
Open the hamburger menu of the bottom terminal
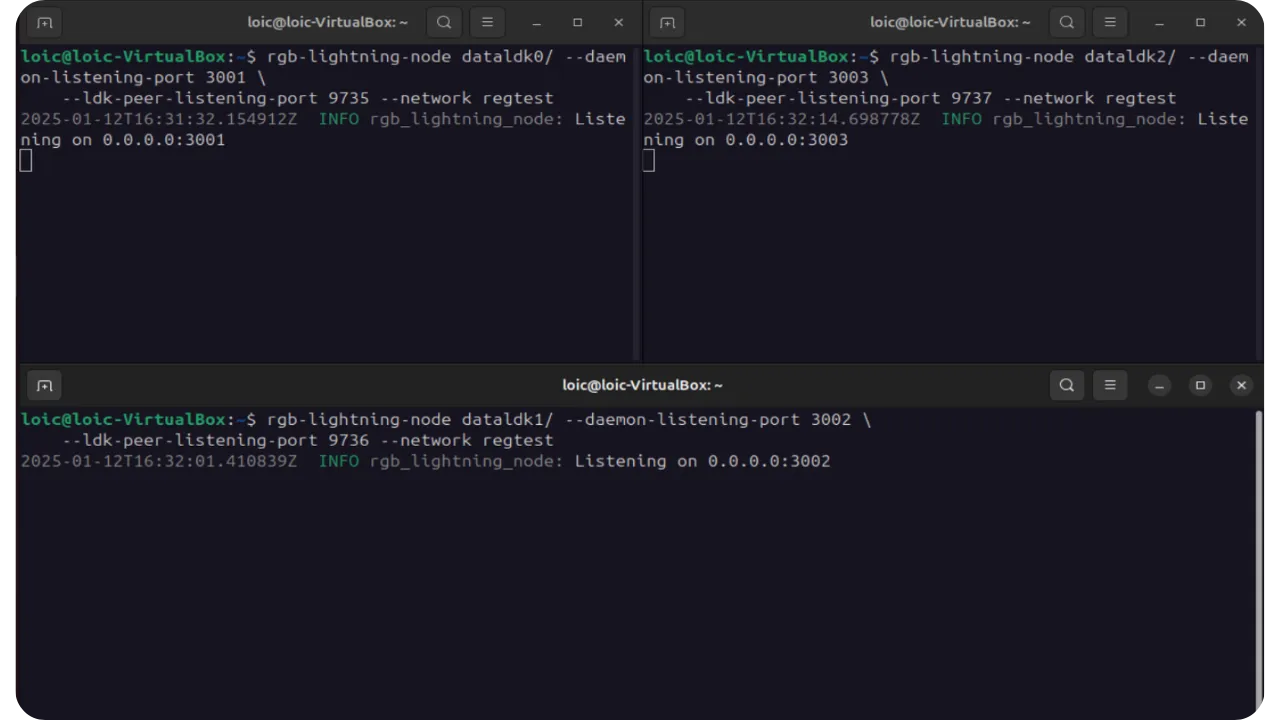coord(1110,385)
